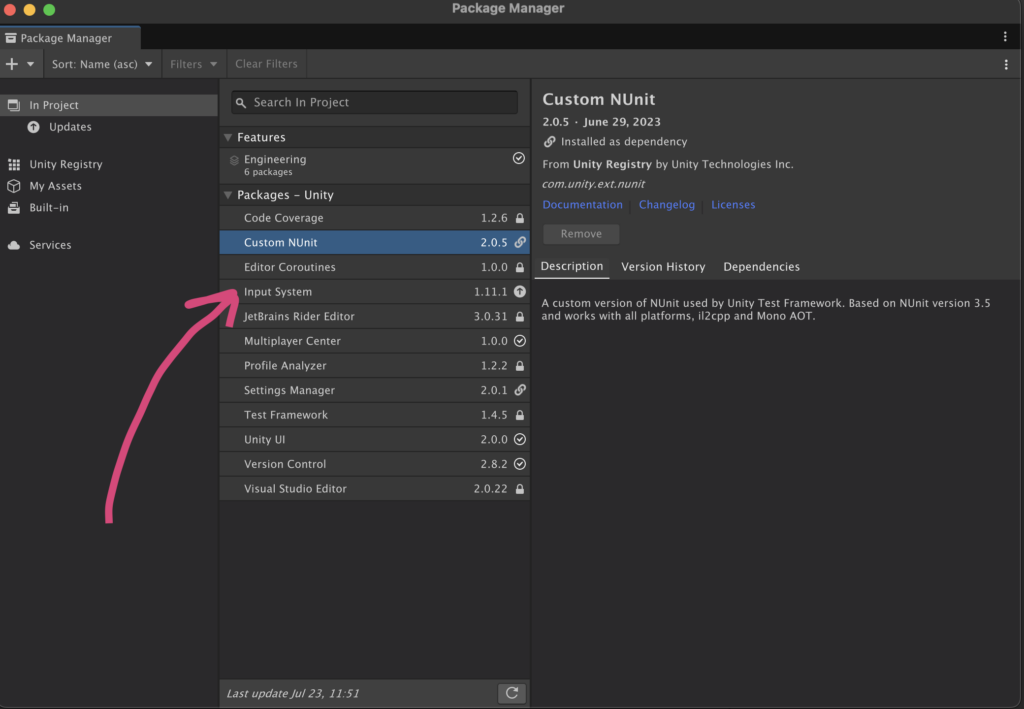Collapse the Features section
The width and height of the screenshot is (1024, 709).
pyautogui.click(x=229, y=138)
